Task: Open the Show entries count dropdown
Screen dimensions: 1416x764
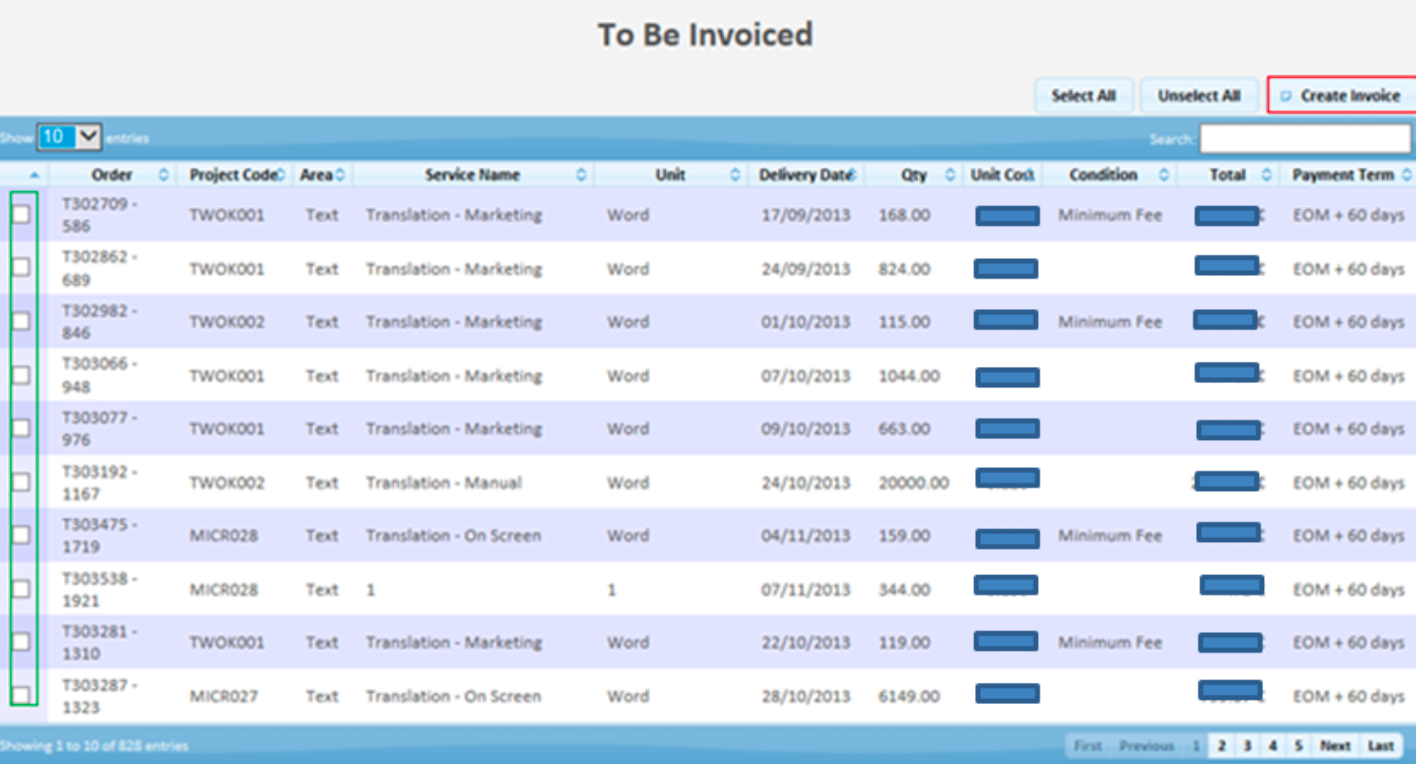Action: 70,137
